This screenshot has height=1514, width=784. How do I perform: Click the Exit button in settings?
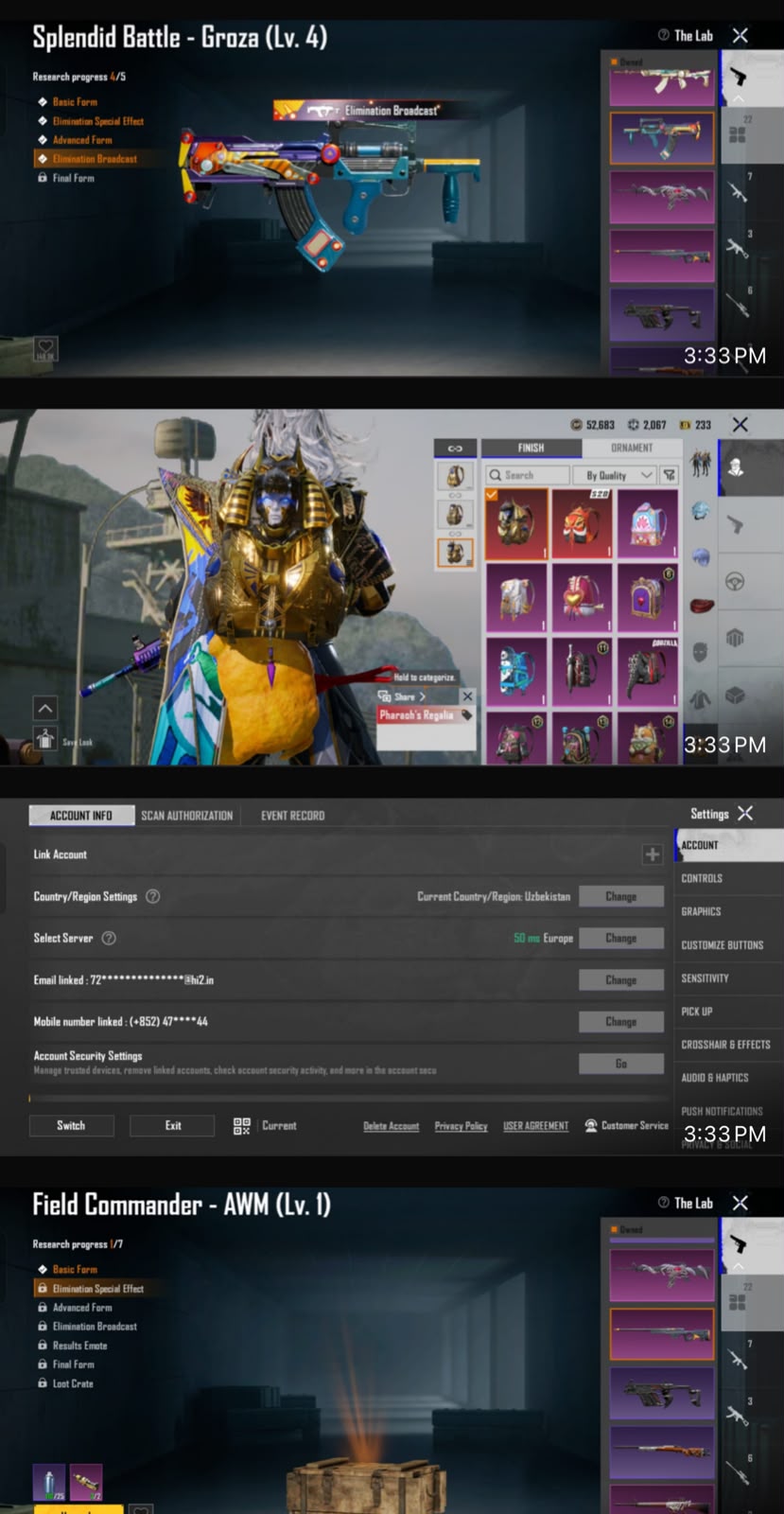point(172,1125)
